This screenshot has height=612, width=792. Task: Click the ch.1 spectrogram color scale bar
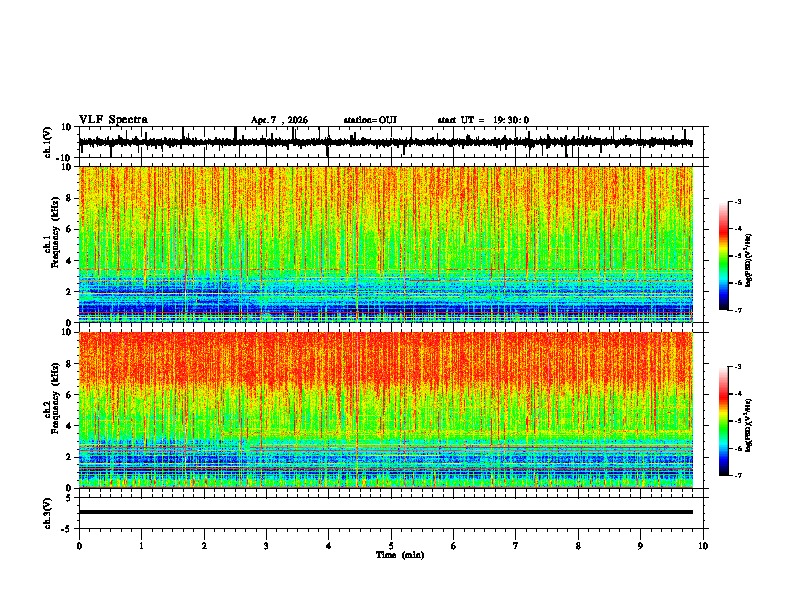723,256
